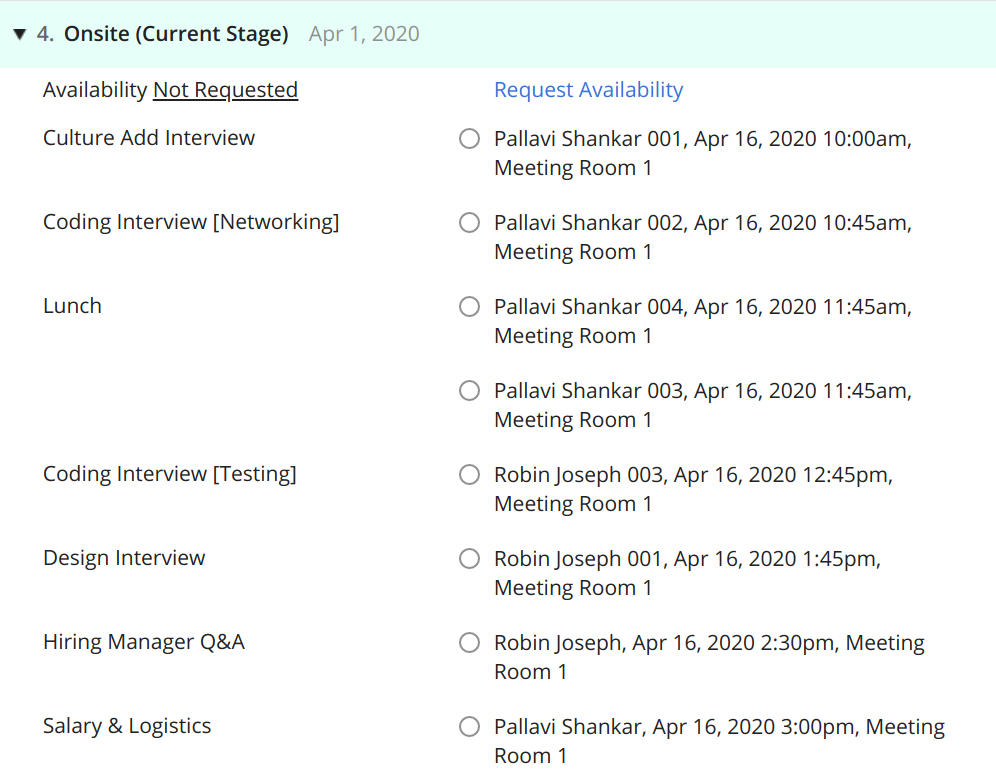Screen dimensions: 996x778
Task: Select Robin Joseph 001 1:45pm radio button
Action: pyautogui.click(x=469, y=559)
